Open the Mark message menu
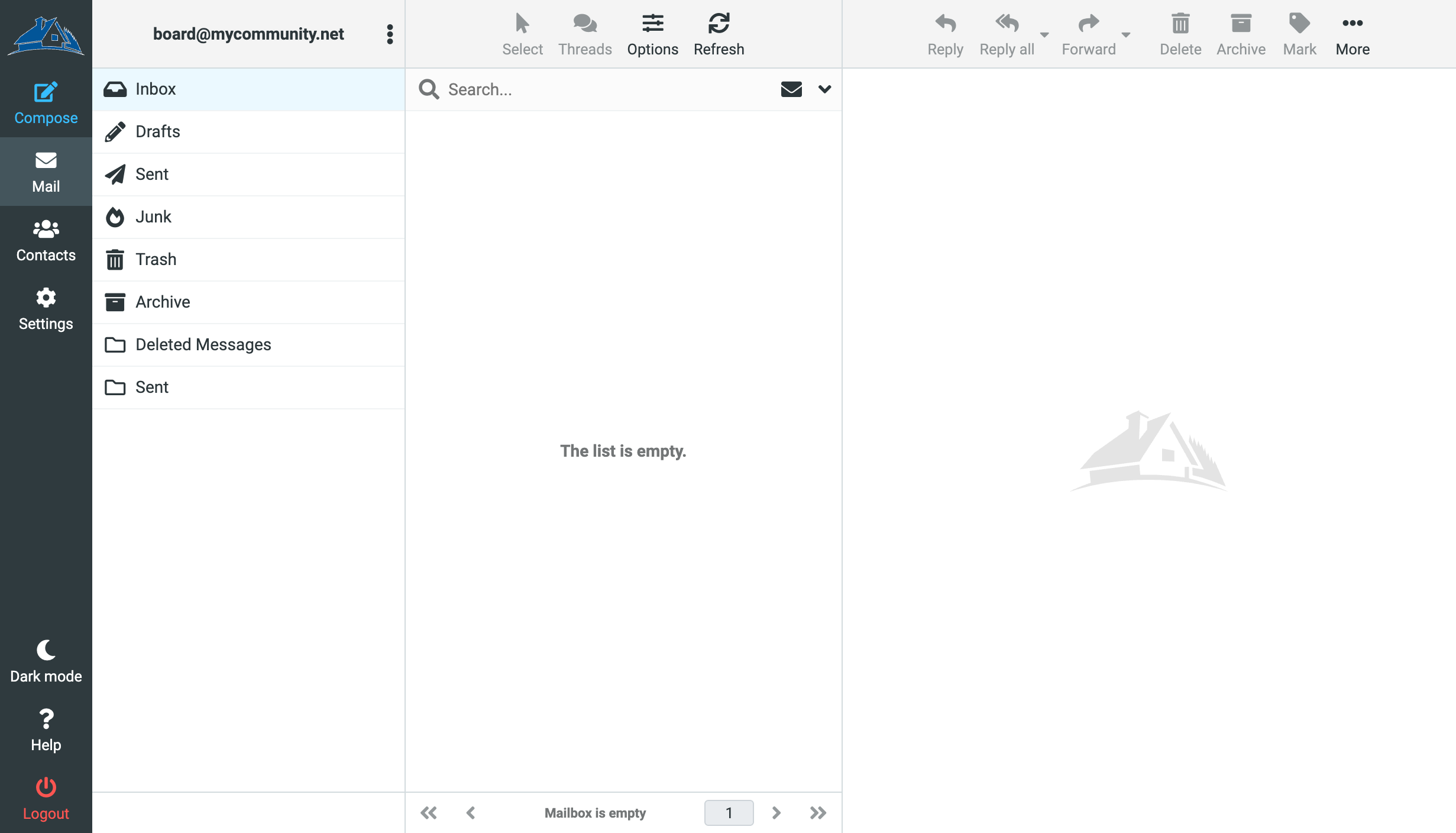Screen dimensions: 1456x833 click(x=1299, y=34)
